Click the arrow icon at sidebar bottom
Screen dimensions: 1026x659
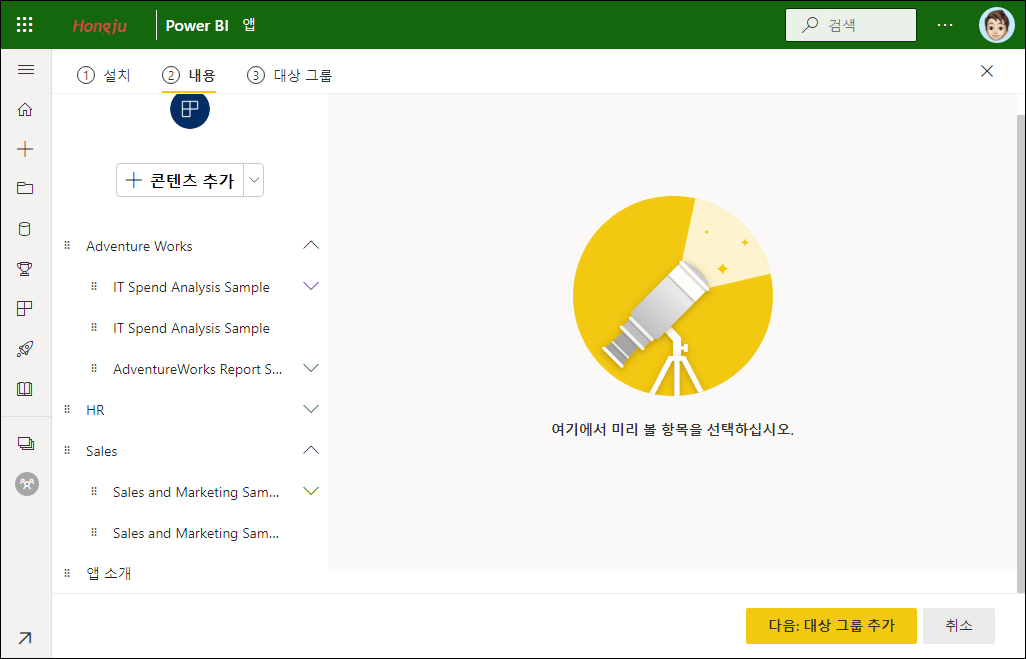25,638
